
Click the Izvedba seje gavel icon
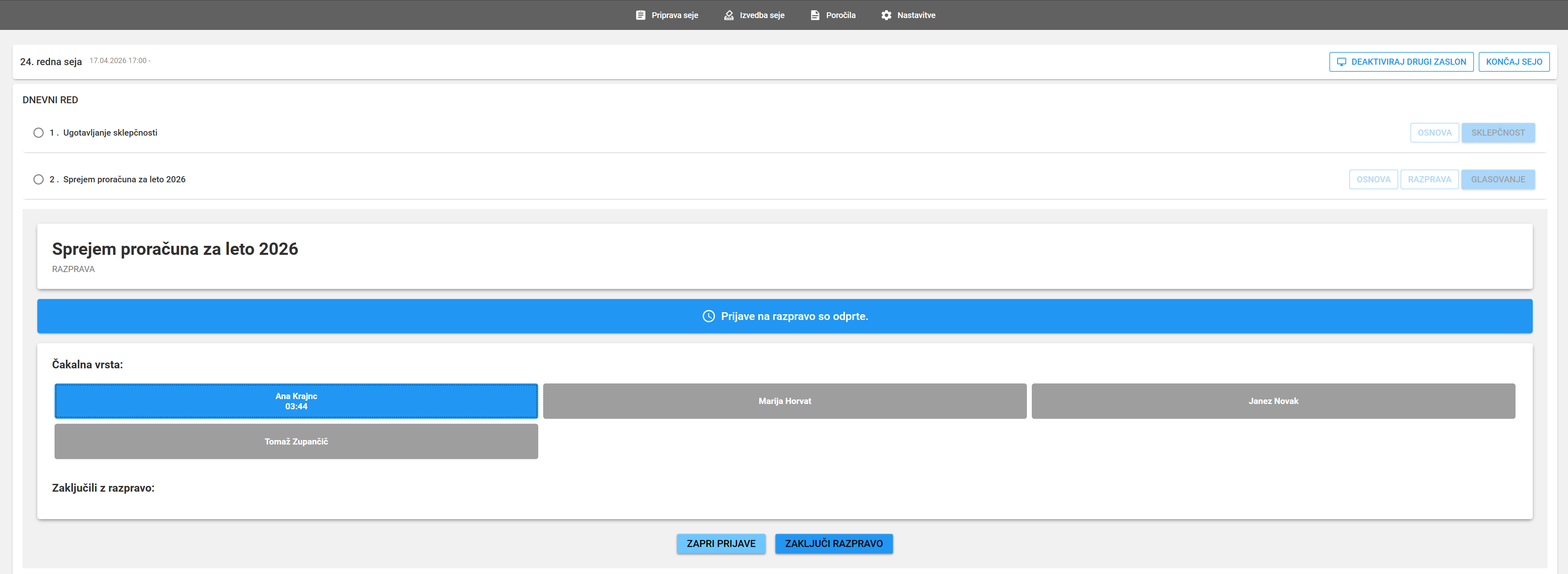[x=728, y=15]
